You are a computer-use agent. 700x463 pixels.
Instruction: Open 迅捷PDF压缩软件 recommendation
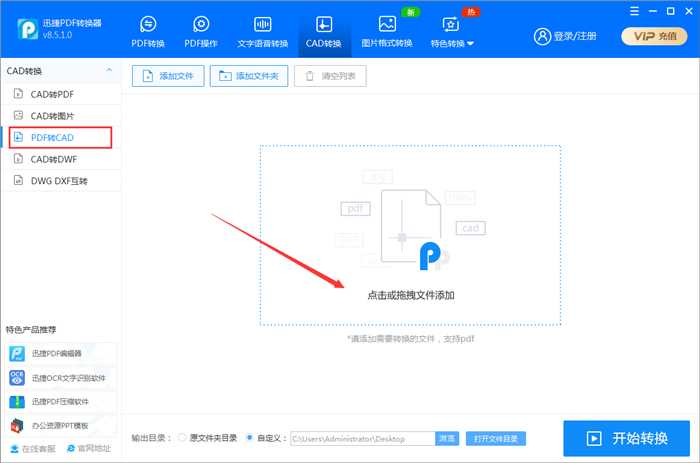[61, 402]
